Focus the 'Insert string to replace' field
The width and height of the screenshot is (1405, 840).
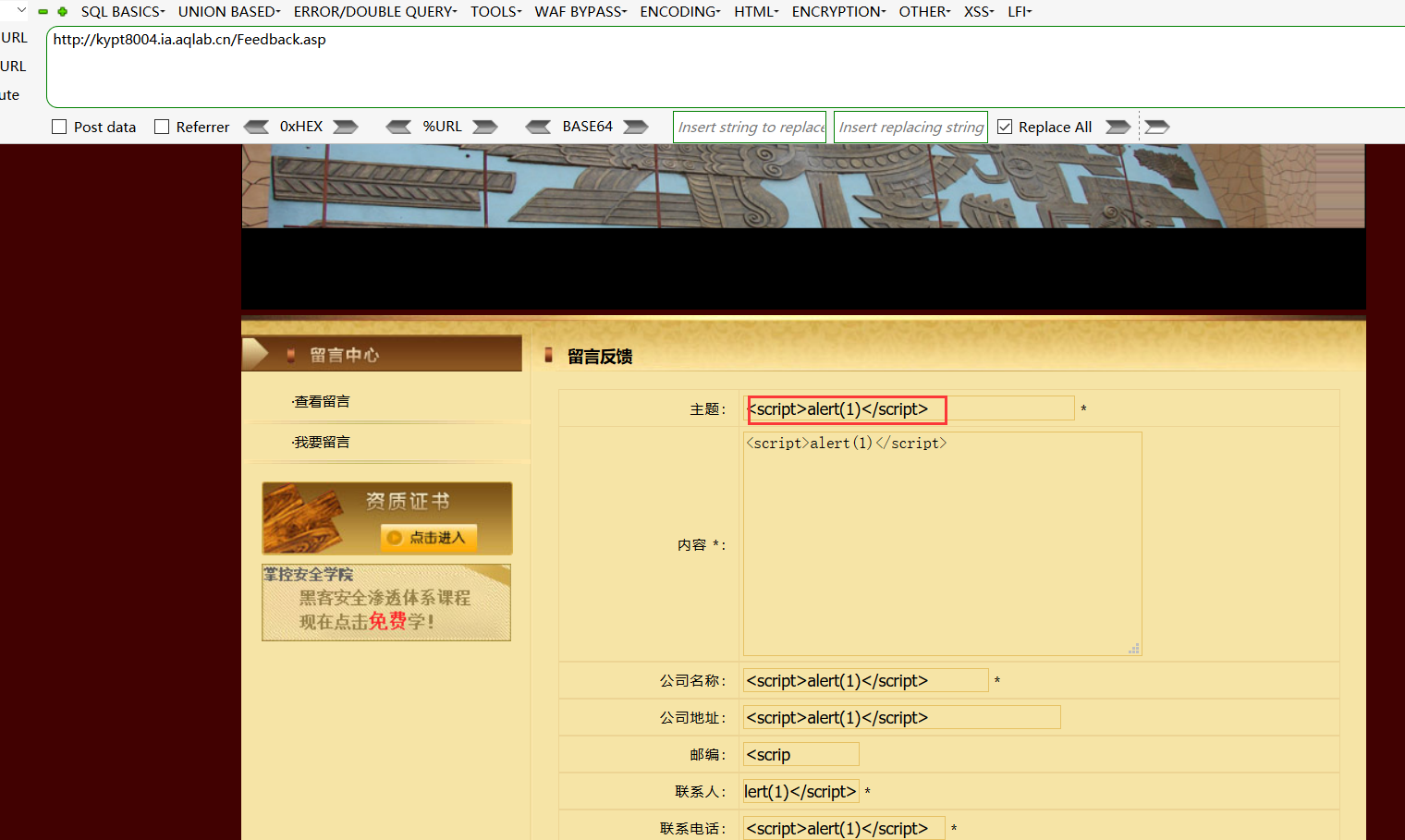tap(750, 127)
